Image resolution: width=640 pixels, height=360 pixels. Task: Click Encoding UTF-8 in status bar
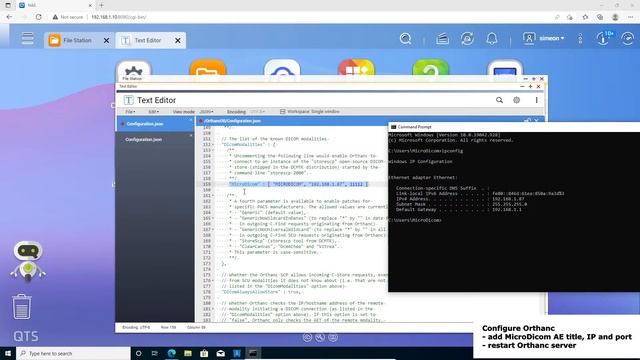click(x=136, y=327)
